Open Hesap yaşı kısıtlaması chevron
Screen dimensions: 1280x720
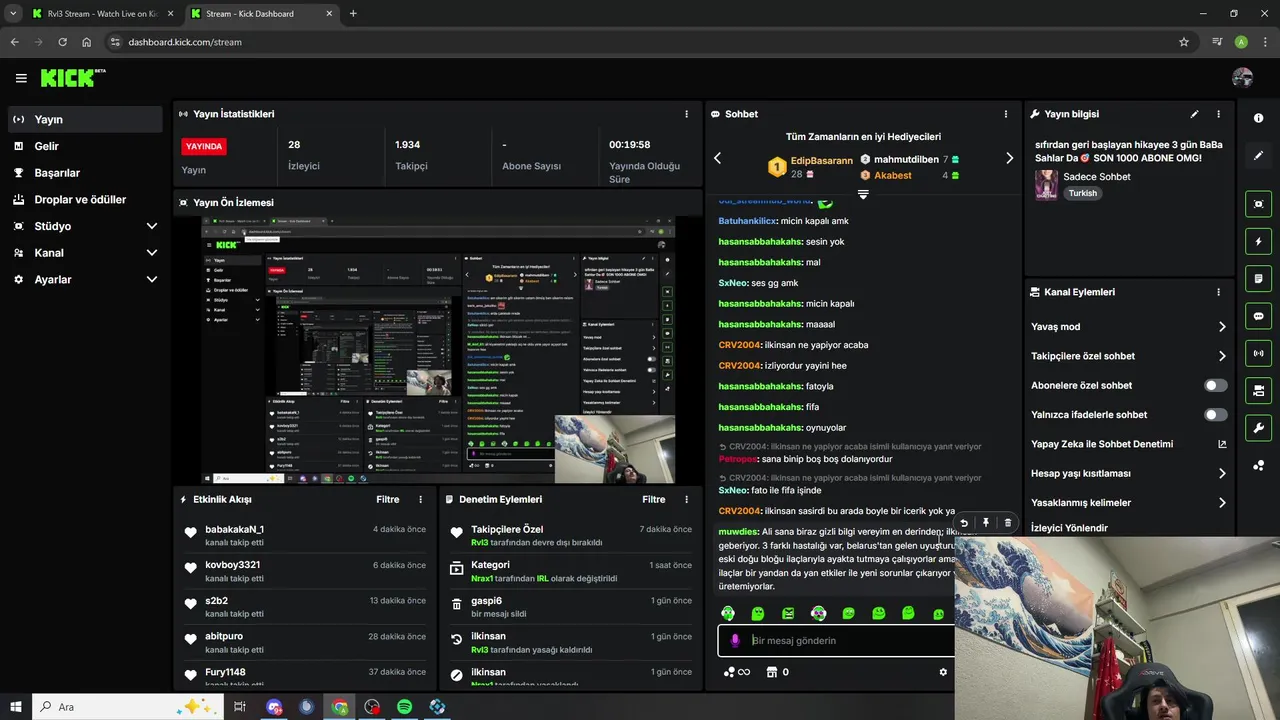[1222, 473]
